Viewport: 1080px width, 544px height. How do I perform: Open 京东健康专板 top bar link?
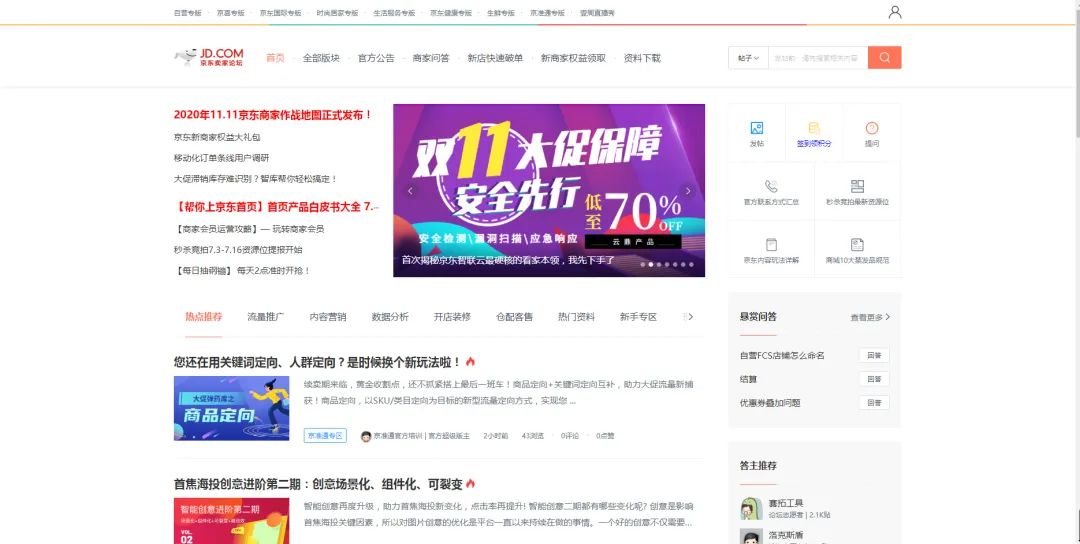[451, 13]
